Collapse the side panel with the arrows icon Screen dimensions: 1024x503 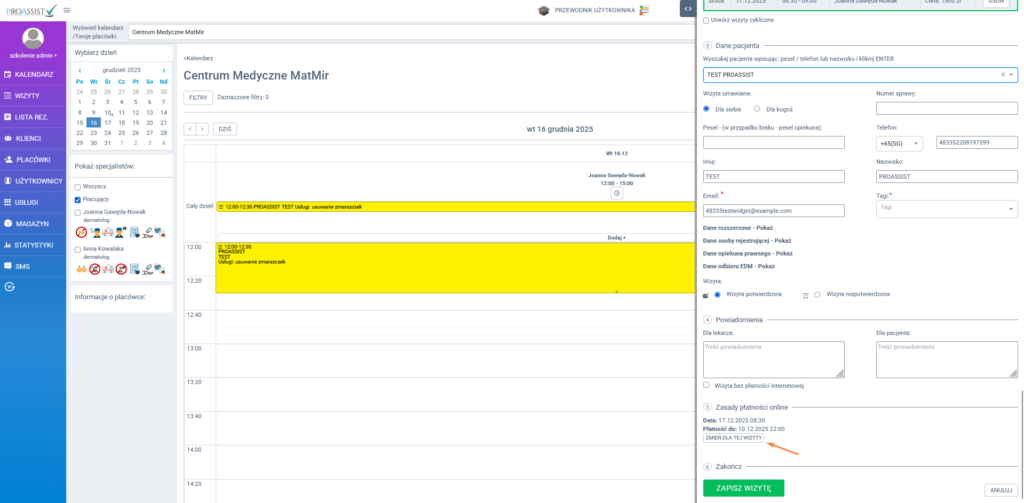coord(687,9)
